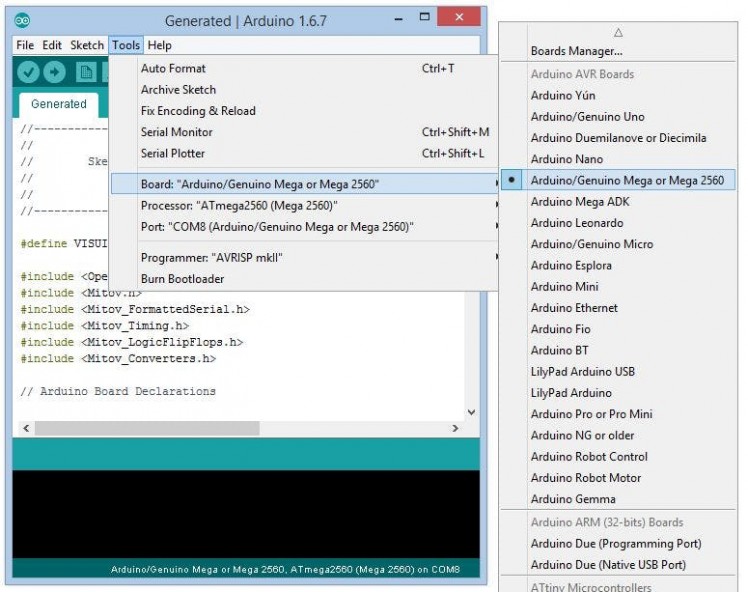Open the Edit menu

(52, 45)
